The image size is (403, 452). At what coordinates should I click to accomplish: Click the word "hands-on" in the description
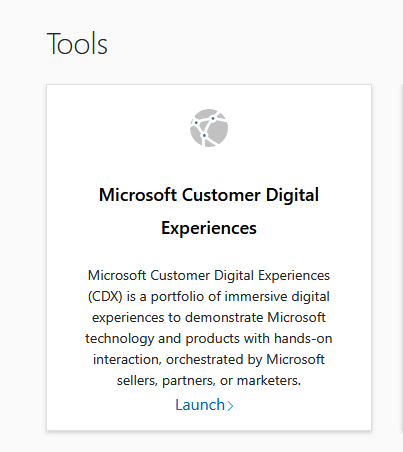[x=303, y=338]
